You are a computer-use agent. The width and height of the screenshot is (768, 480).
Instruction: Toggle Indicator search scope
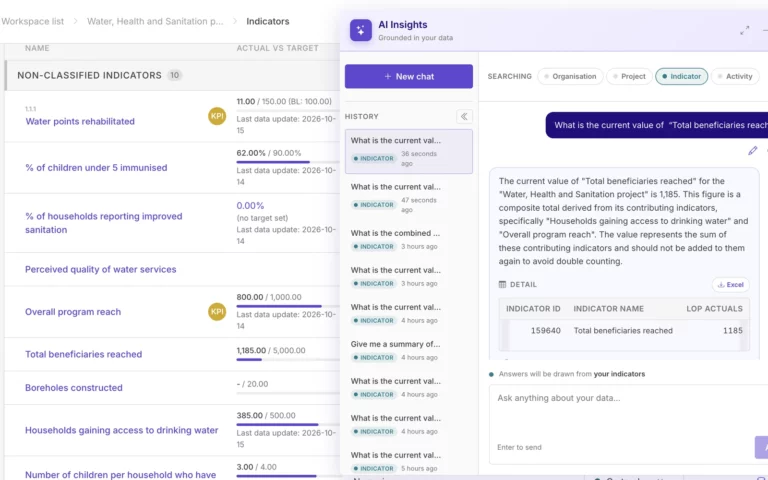[681, 76]
